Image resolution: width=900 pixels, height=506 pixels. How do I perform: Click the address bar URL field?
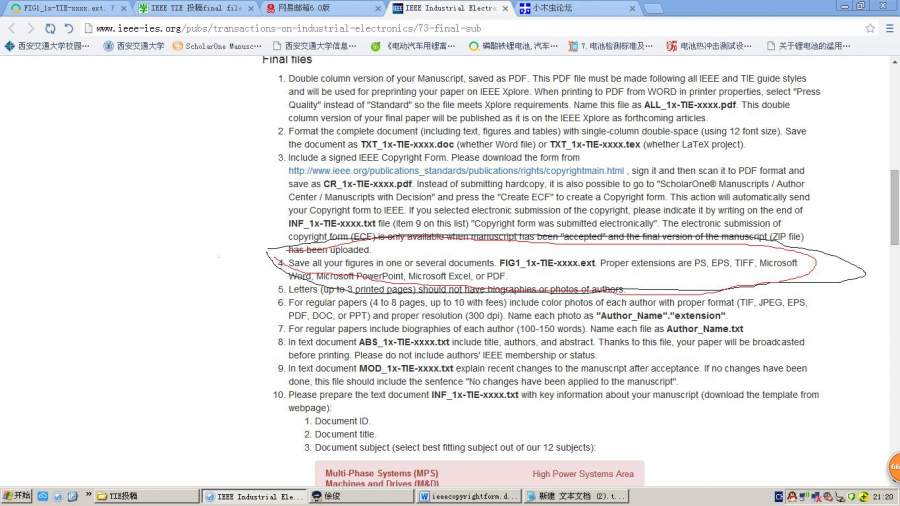pos(471,28)
